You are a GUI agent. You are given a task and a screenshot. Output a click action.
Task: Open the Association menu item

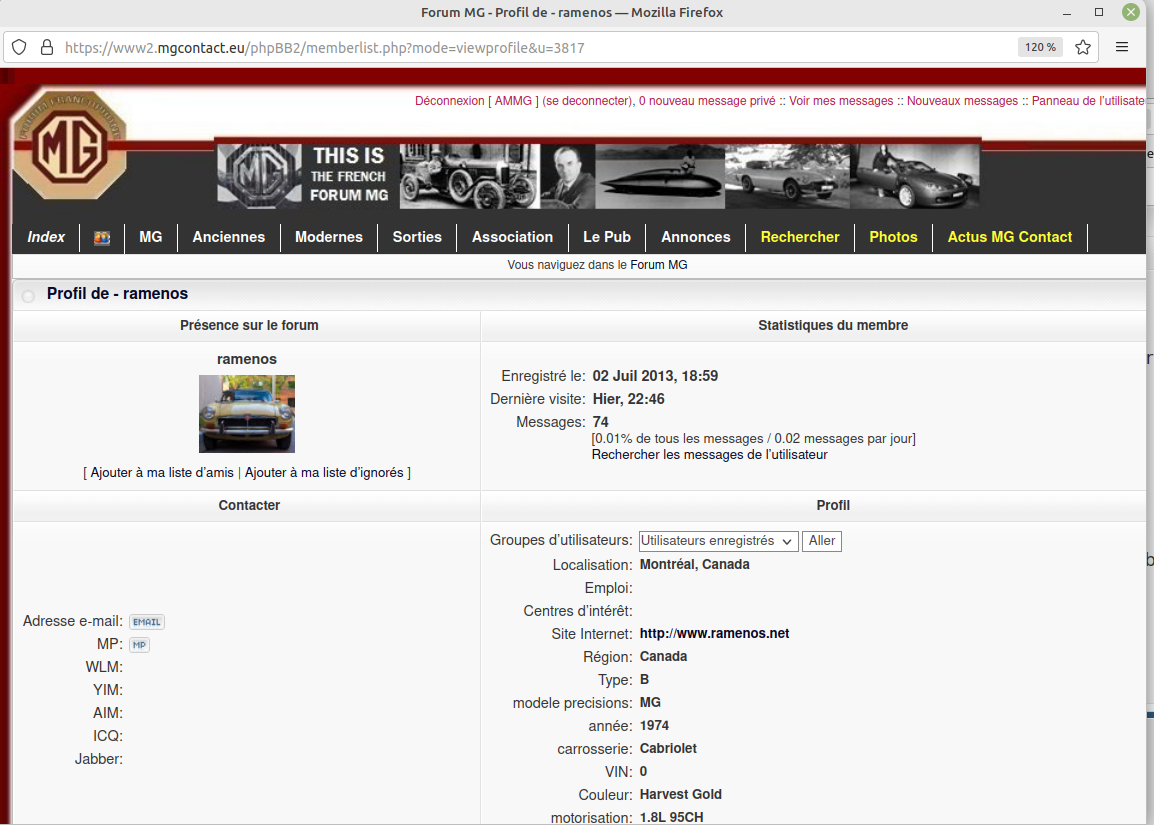point(512,237)
